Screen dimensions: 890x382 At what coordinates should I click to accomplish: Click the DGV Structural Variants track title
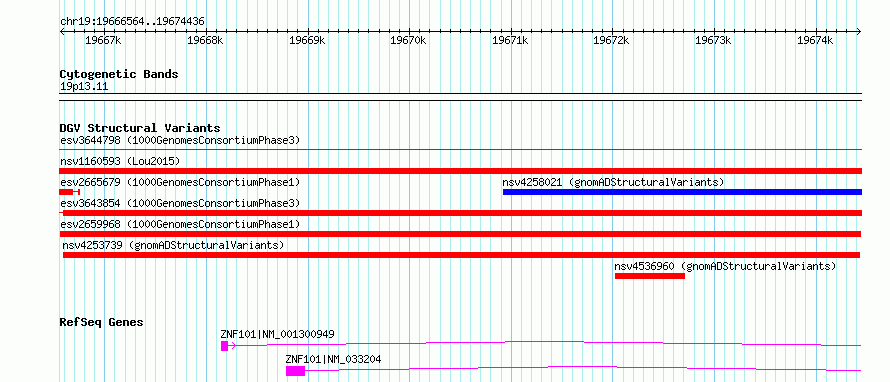coord(140,128)
